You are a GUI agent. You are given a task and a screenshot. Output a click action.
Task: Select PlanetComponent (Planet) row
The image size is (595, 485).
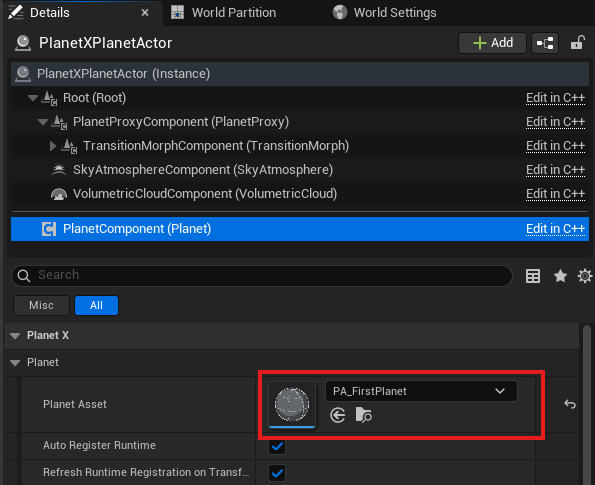(x=300, y=229)
